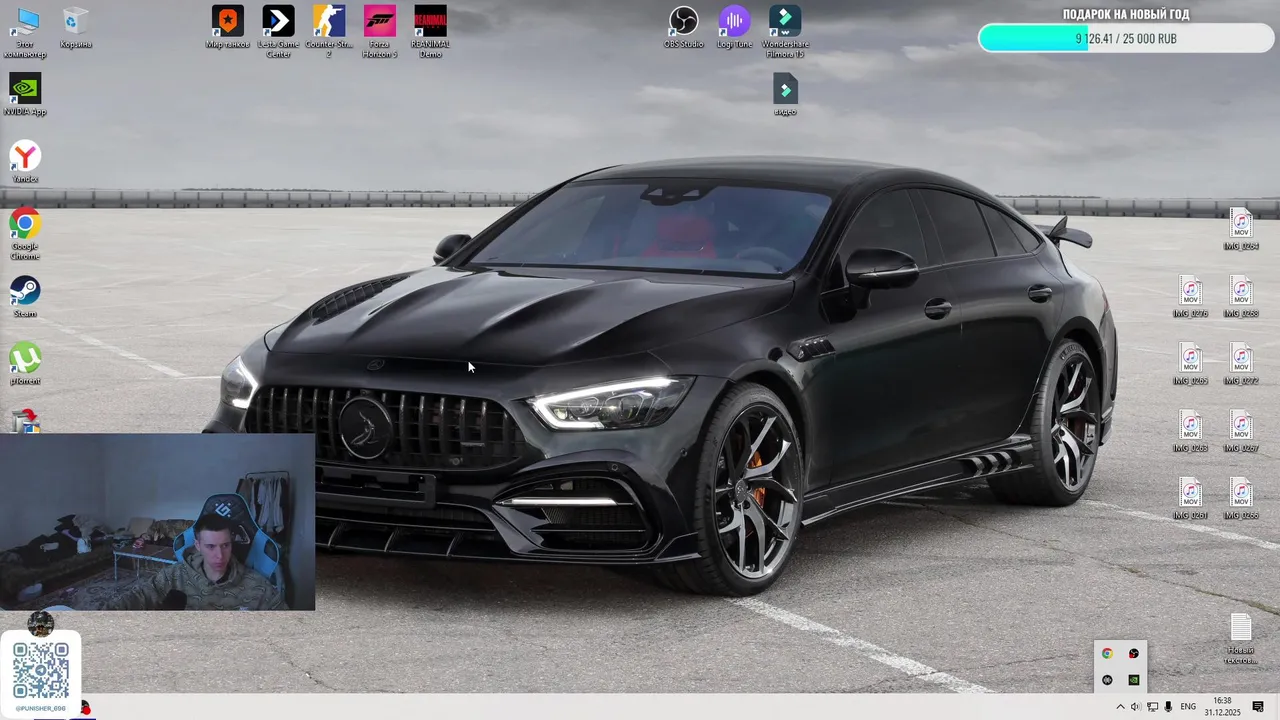Select the IMG_0264 MOV file
The width and height of the screenshot is (1280, 720).
coord(1241,230)
